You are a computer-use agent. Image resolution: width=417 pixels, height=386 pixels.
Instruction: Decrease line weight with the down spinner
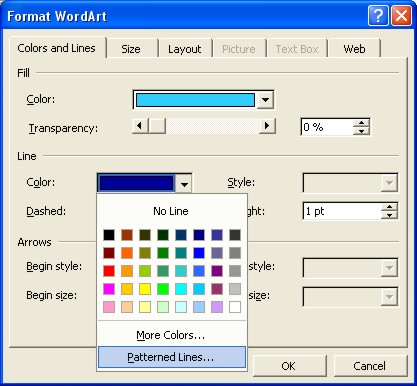coord(389,215)
